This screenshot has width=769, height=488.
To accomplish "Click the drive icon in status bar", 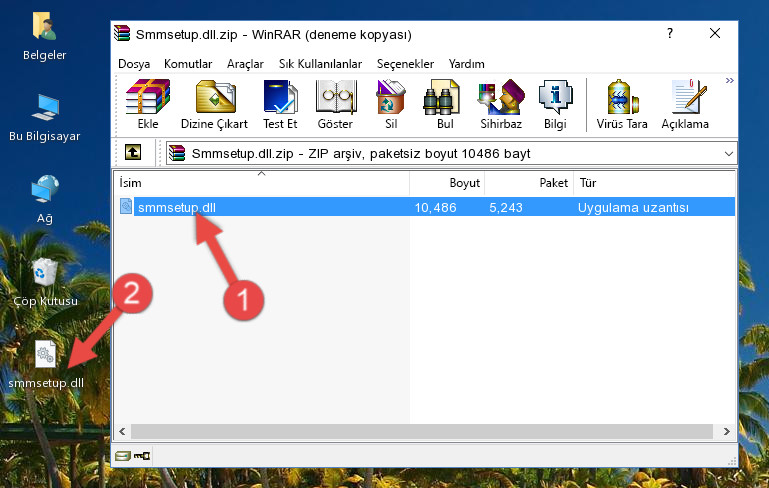I will tap(123, 456).
